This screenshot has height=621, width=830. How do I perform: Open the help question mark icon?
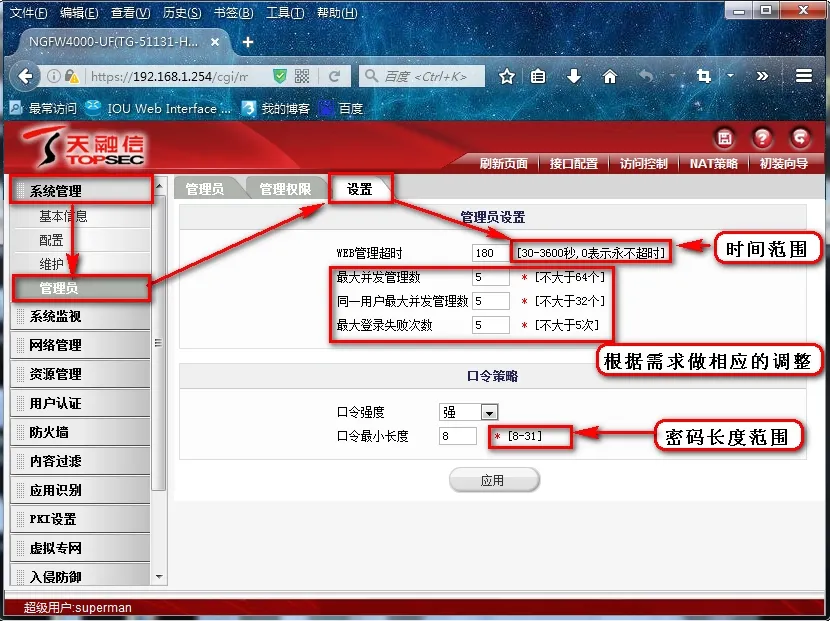tap(762, 139)
